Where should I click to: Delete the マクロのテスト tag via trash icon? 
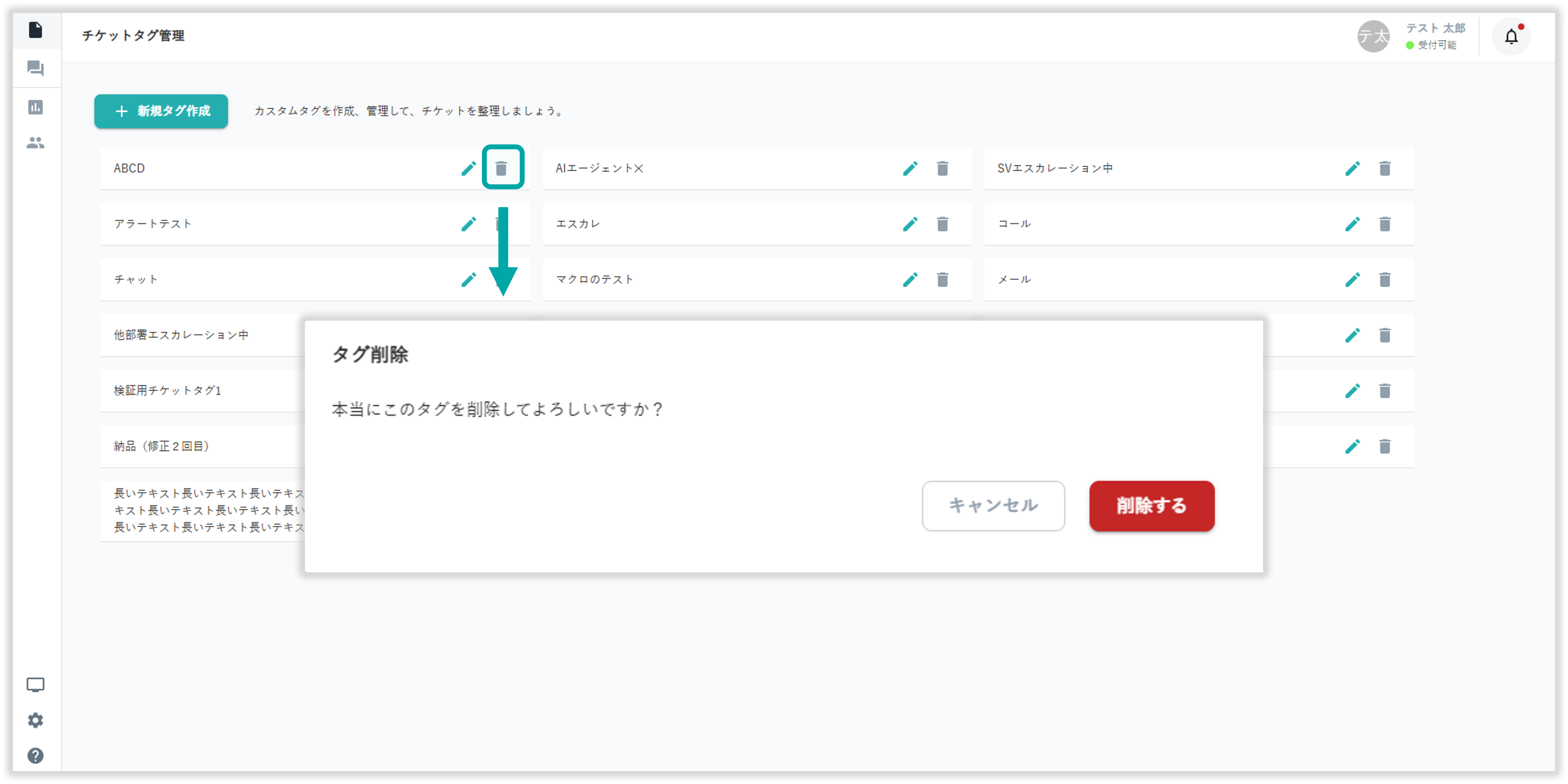pyautogui.click(x=942, y=279)
